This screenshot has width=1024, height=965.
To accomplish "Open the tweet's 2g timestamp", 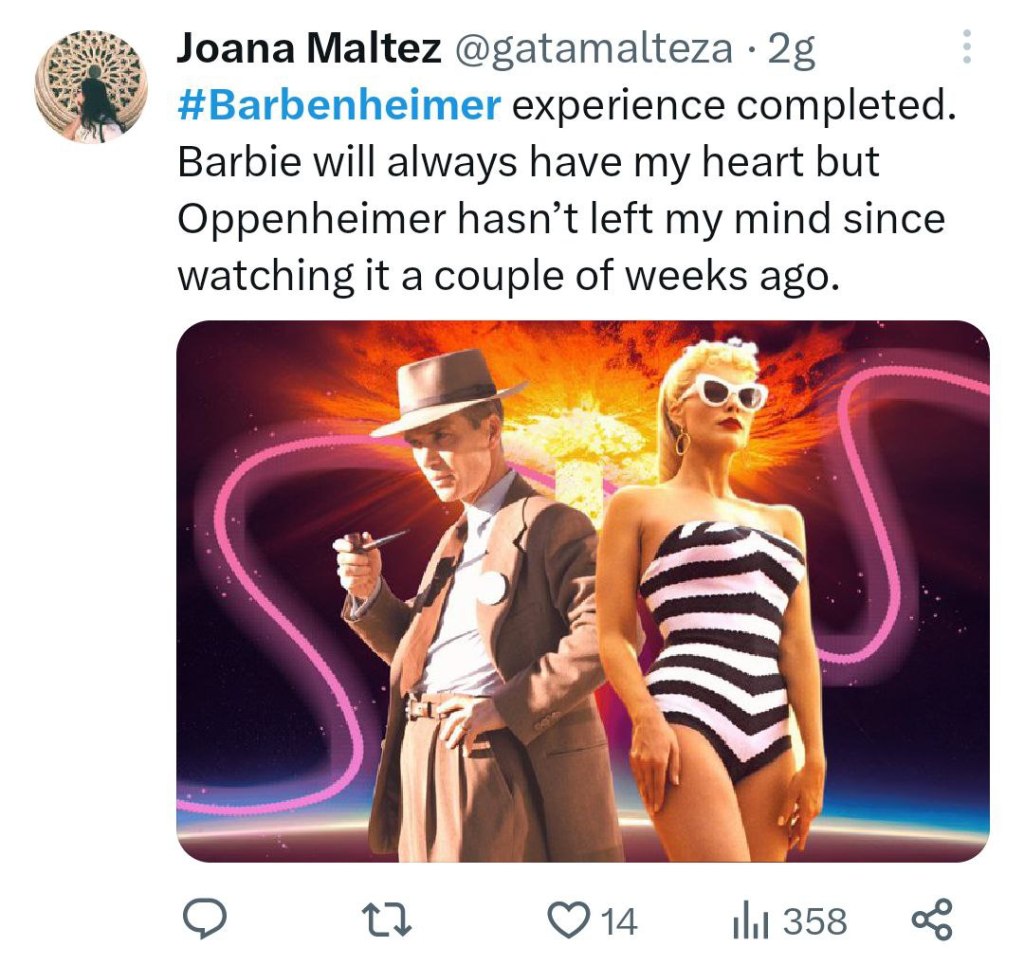I will pyautogui.click(x=791, y=48).
